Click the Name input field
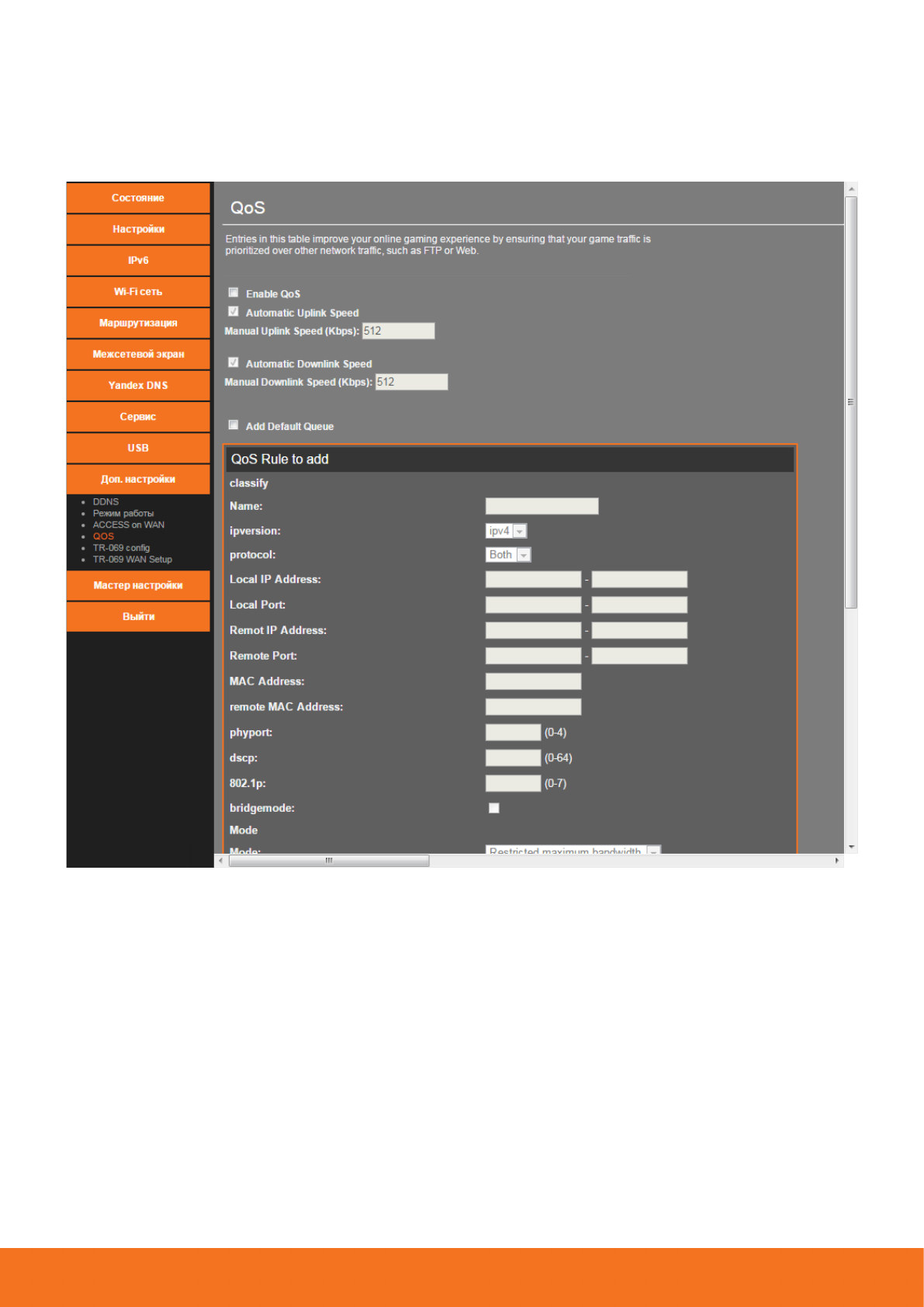924x1307 pixels. [542, 506]
